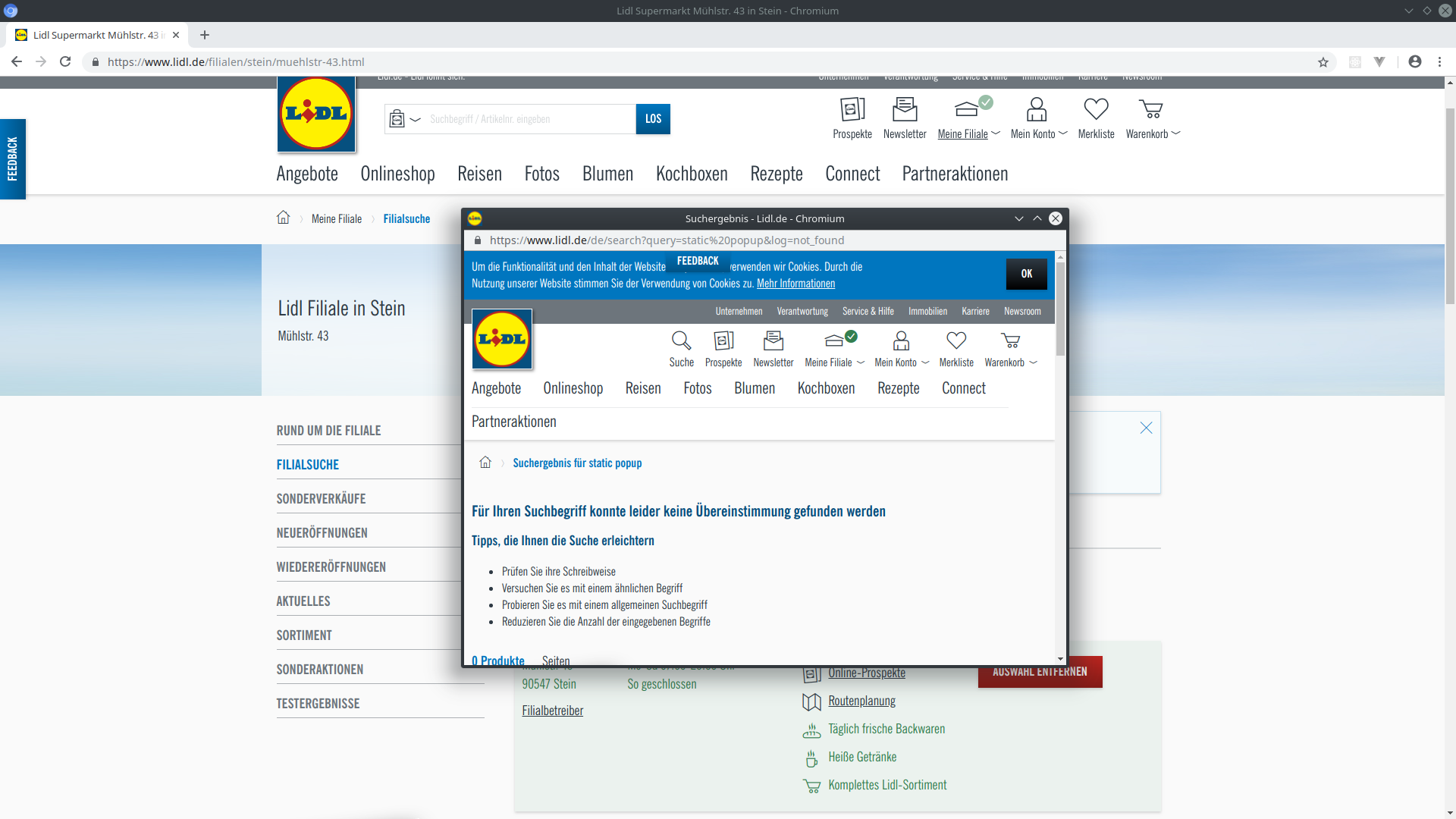1456x819 pixels.
Task: Click the Merkliste heart icon in main header
Action: pyautogui.click(x=1096, y=110)
